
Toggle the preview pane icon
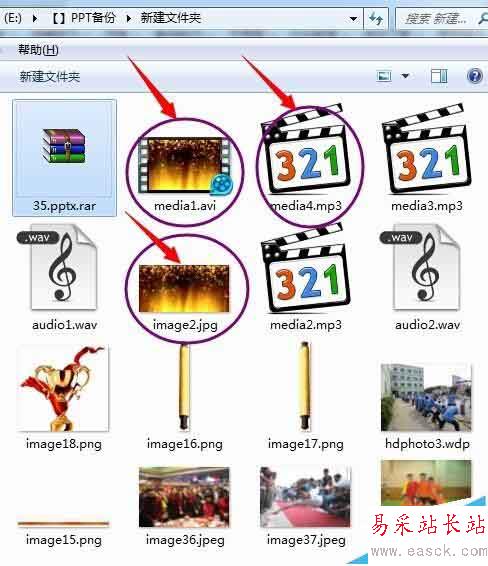[x=439, y=76]
